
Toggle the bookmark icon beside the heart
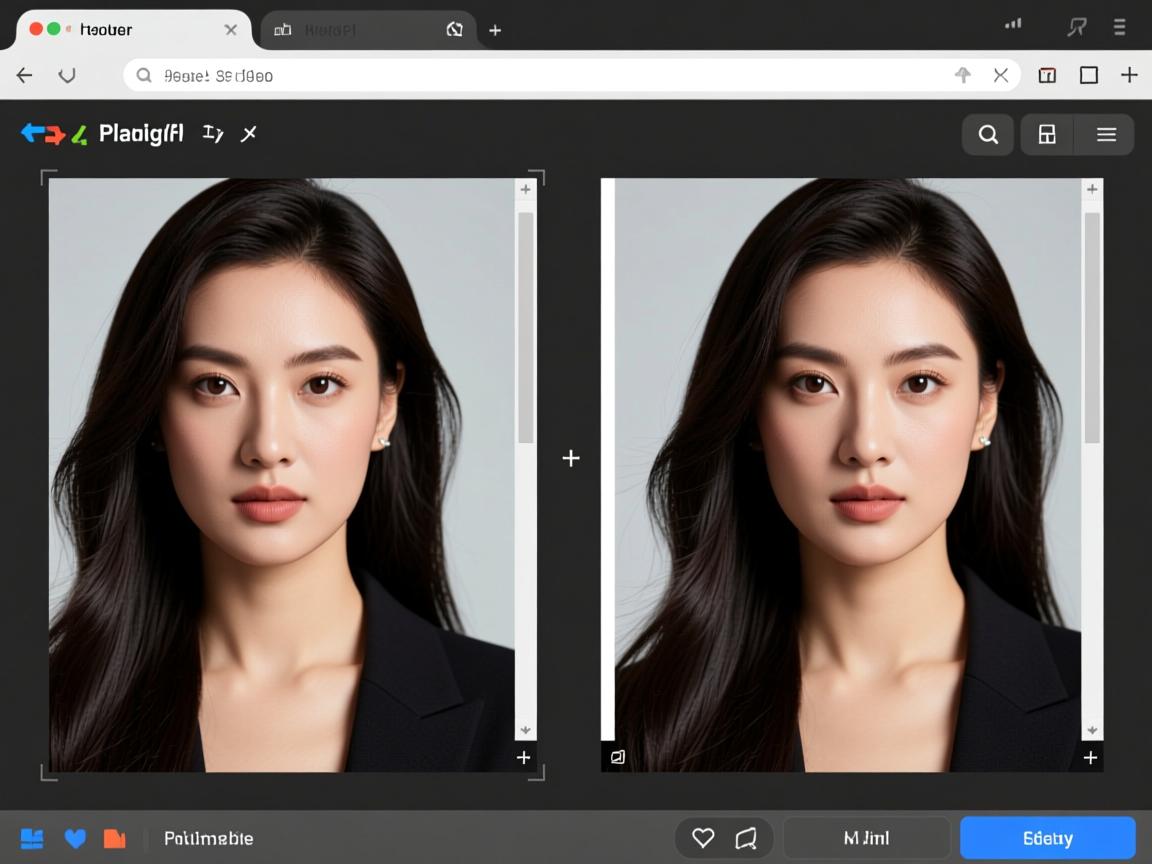[x=745, y=837]
